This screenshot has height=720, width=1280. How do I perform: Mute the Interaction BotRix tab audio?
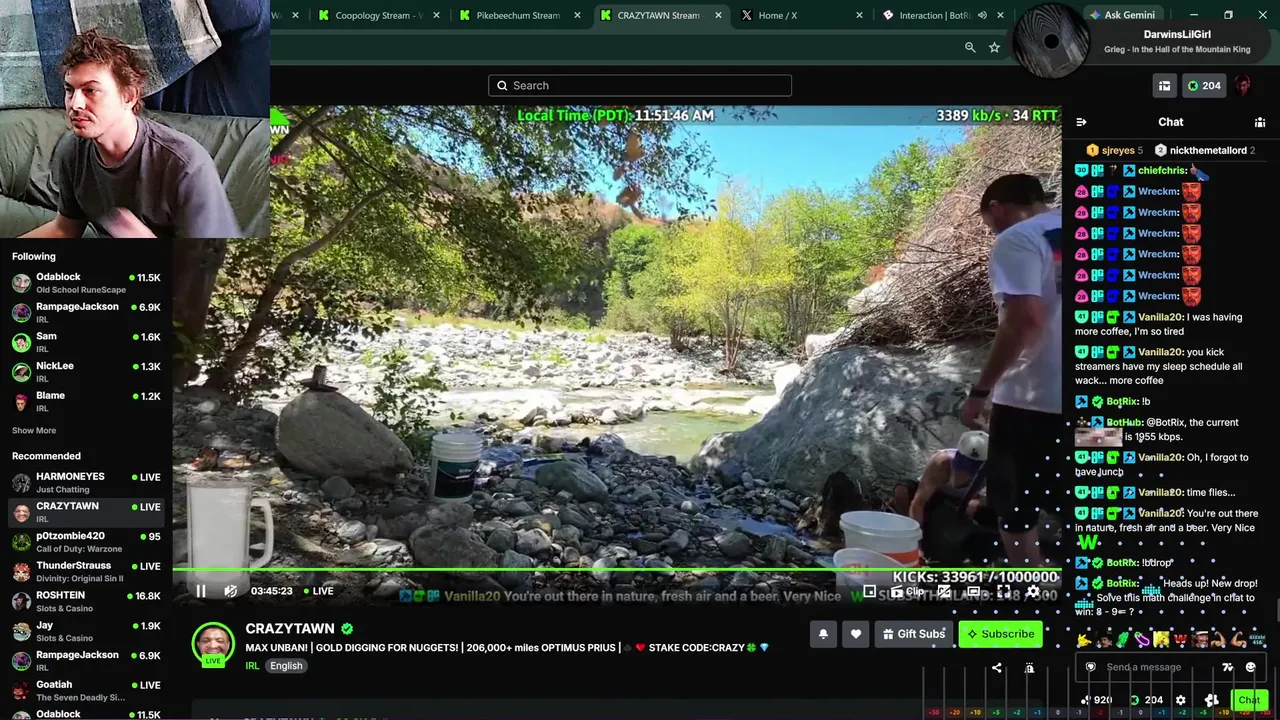(x=982, y=15)
